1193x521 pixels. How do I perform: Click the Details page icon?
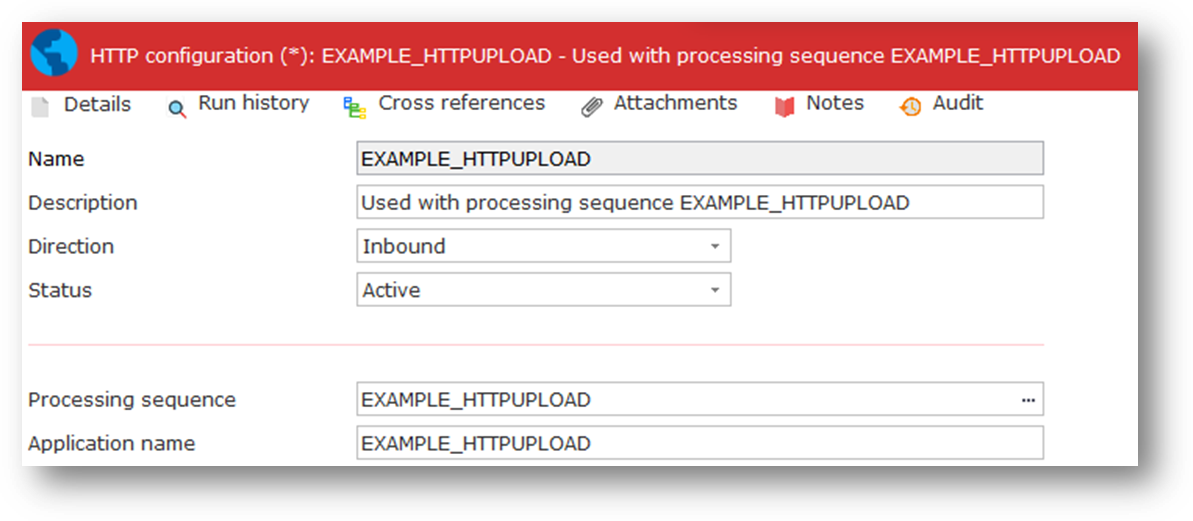click(39, 106)
